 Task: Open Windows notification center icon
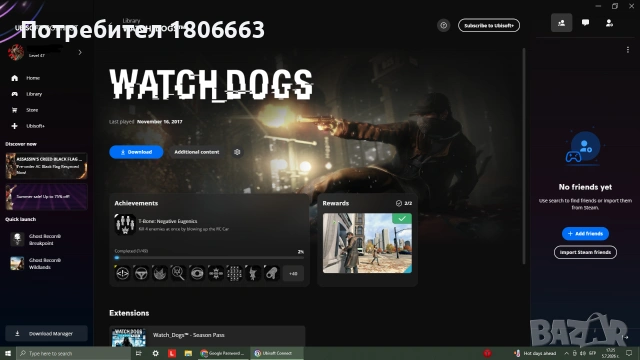click(x=629, y=353)
